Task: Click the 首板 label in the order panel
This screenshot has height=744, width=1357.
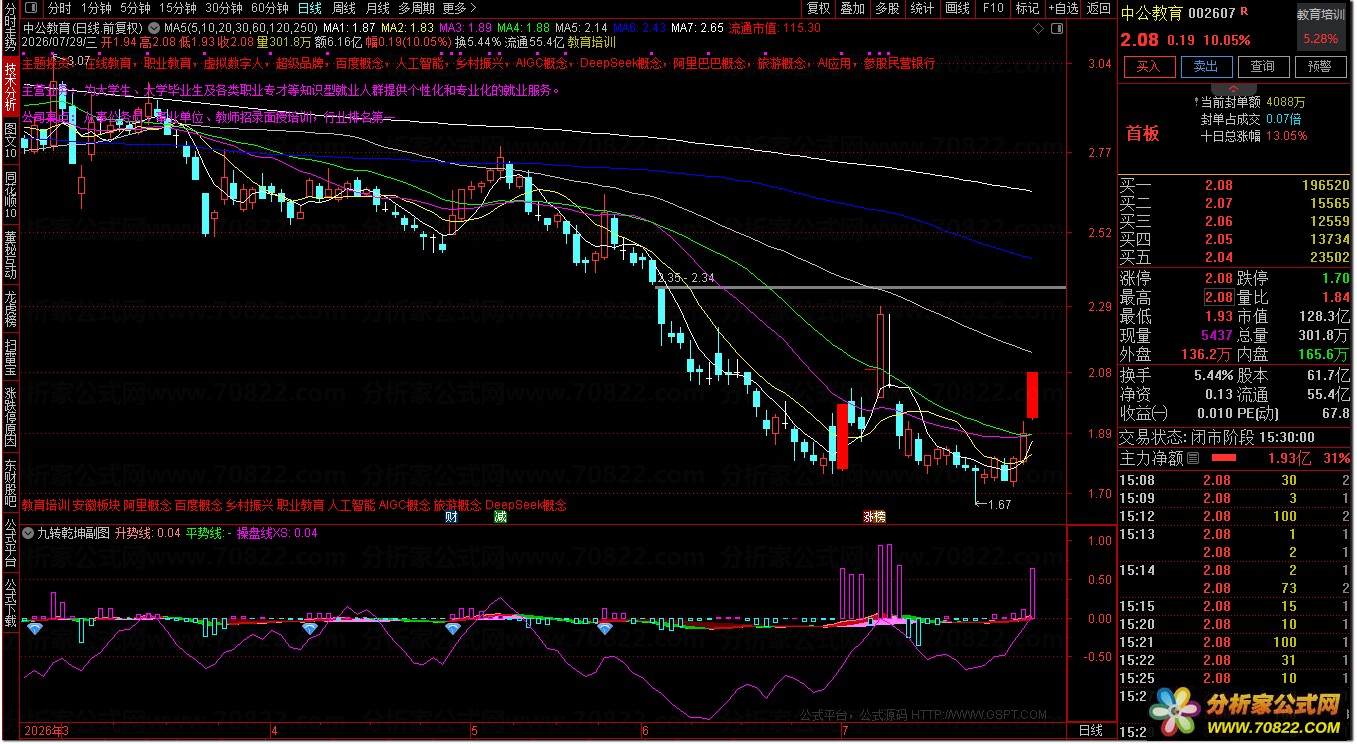Action: [x=1143, y=133]
